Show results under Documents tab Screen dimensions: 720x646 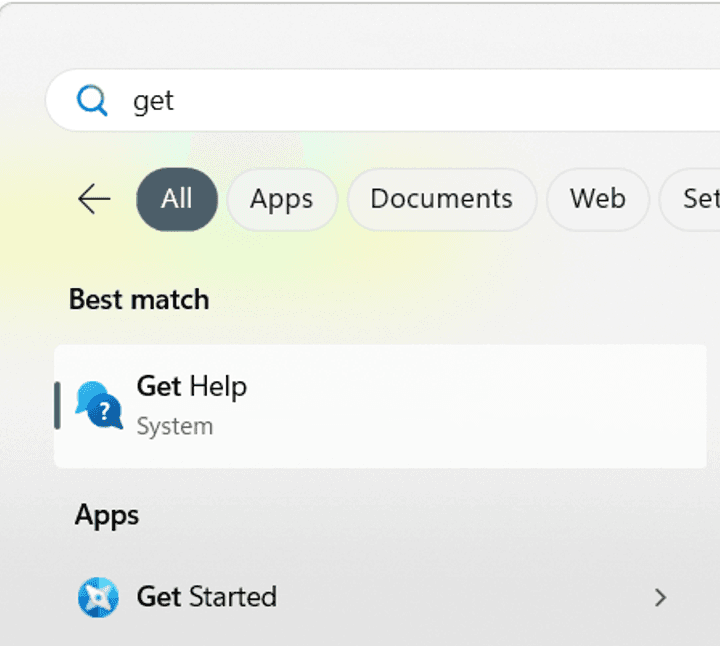(x=441, y=199)
